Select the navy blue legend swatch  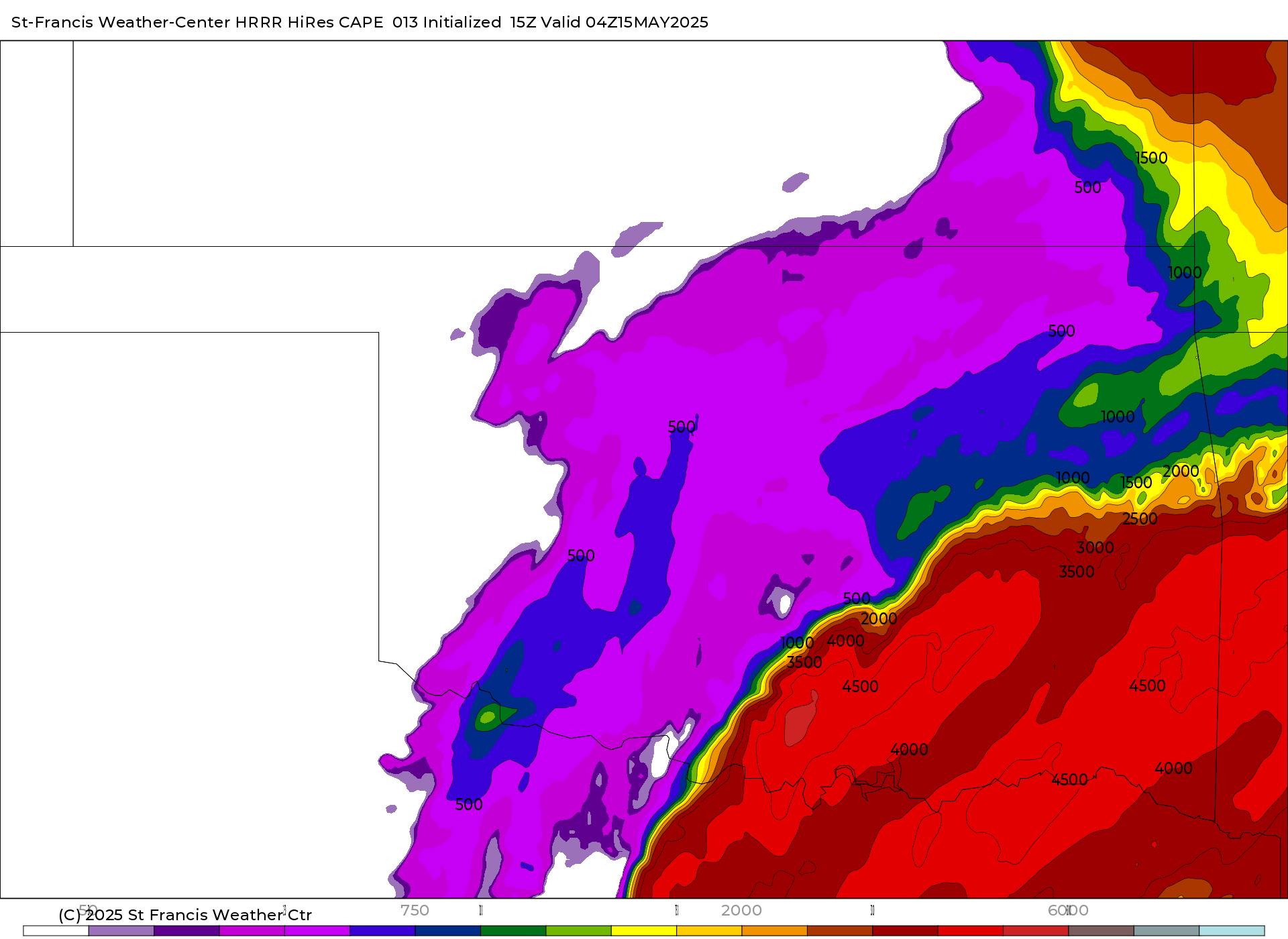448,930
